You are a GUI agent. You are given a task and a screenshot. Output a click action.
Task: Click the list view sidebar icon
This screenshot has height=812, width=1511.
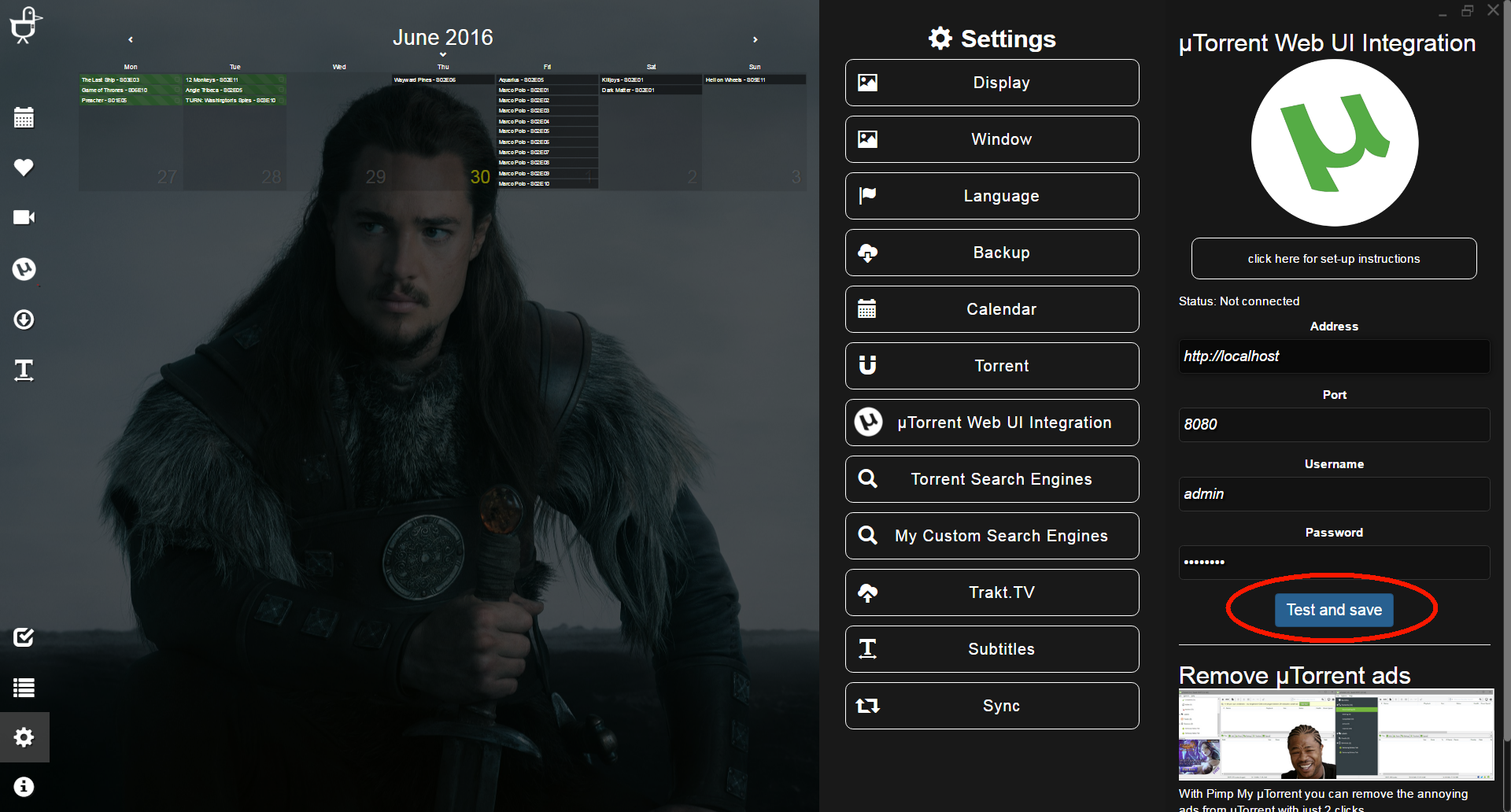click(x=24, y=688)
